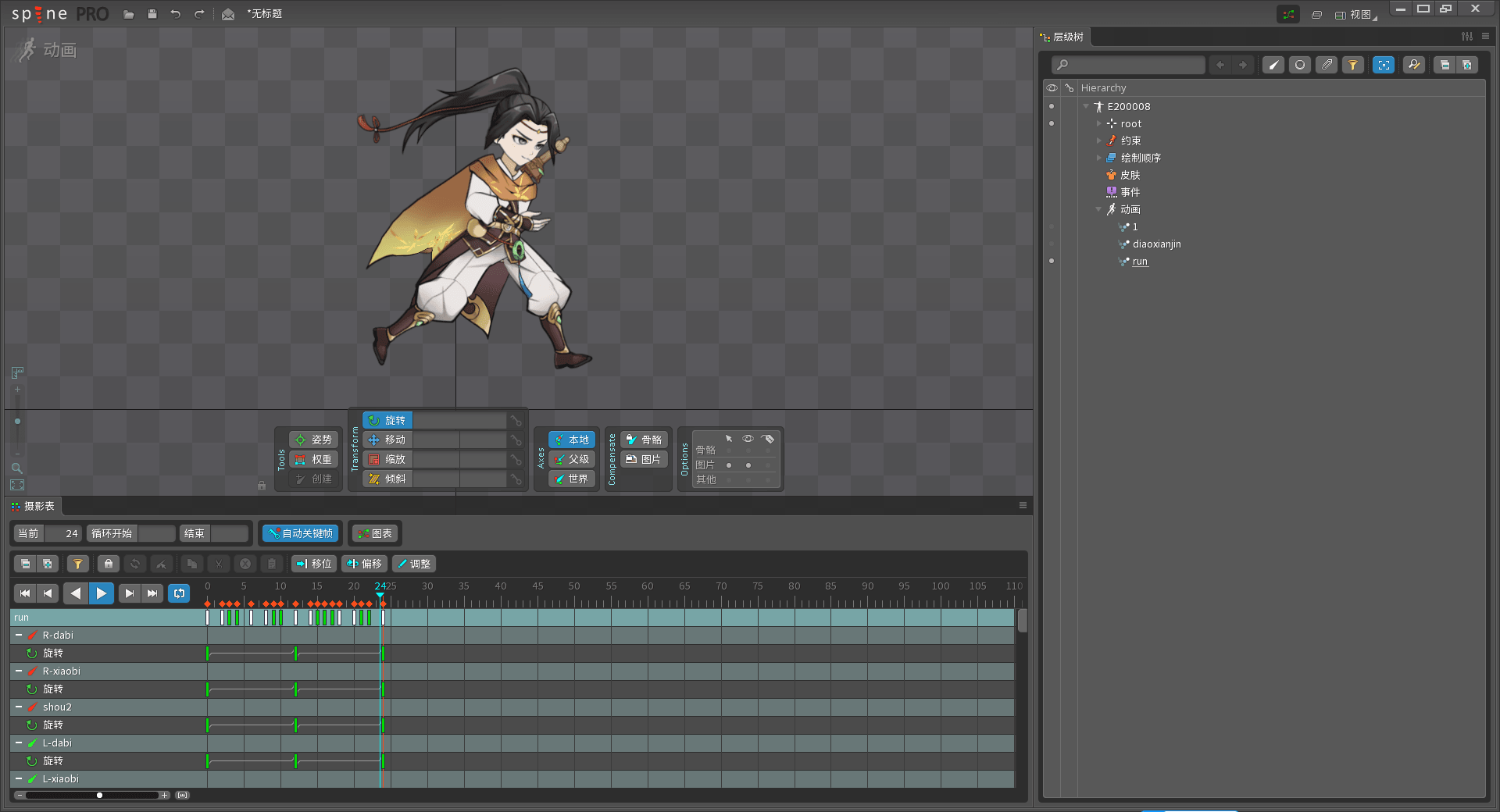This screenshot has height=812, width=1500.
Task: Toggle 自动关键帧 auto key
Action: tap(301, 533)
